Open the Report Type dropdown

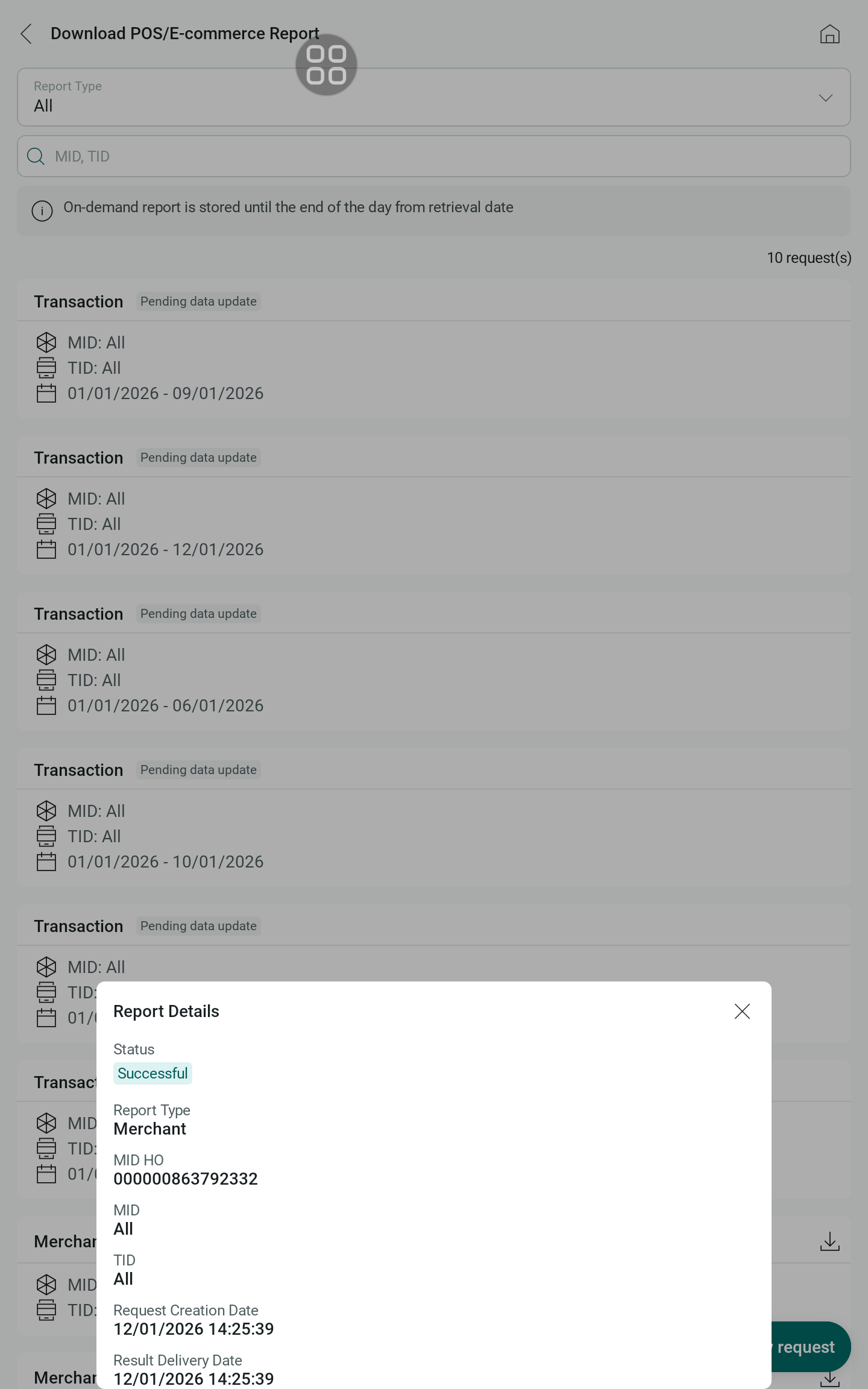point(422,98)
